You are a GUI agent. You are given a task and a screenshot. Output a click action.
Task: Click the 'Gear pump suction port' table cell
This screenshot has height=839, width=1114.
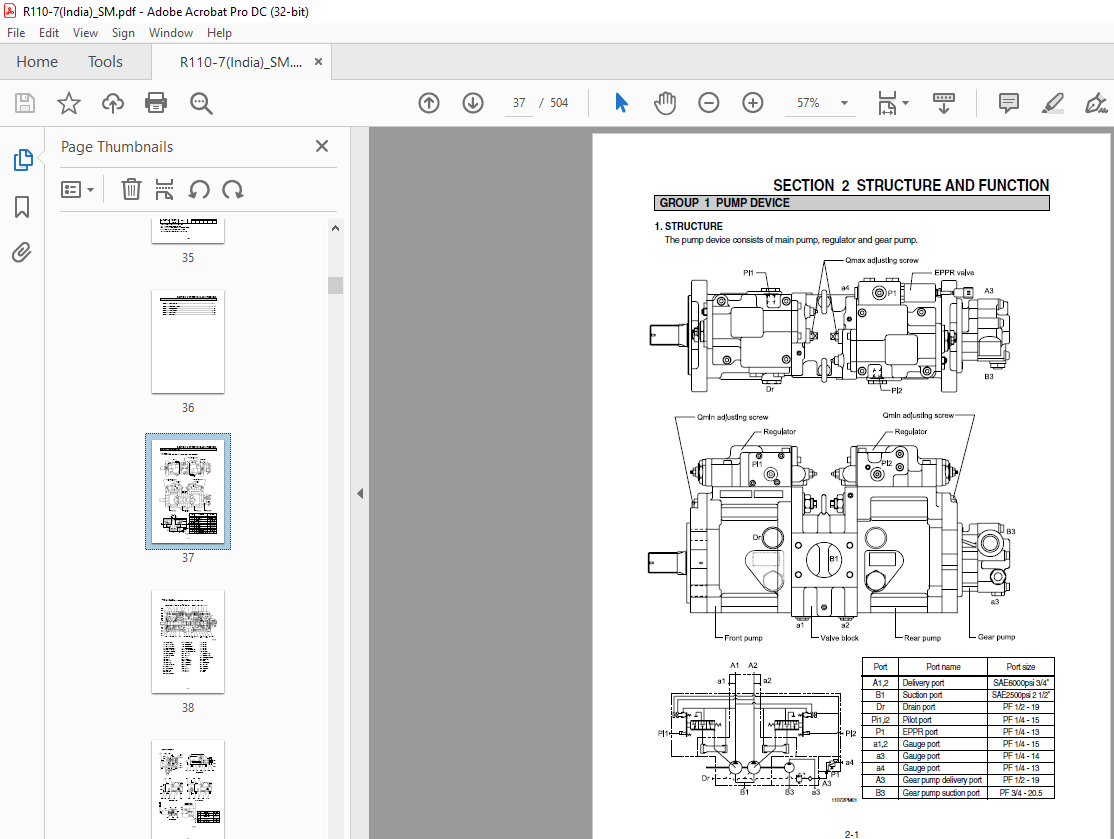(x=941, y=793)
